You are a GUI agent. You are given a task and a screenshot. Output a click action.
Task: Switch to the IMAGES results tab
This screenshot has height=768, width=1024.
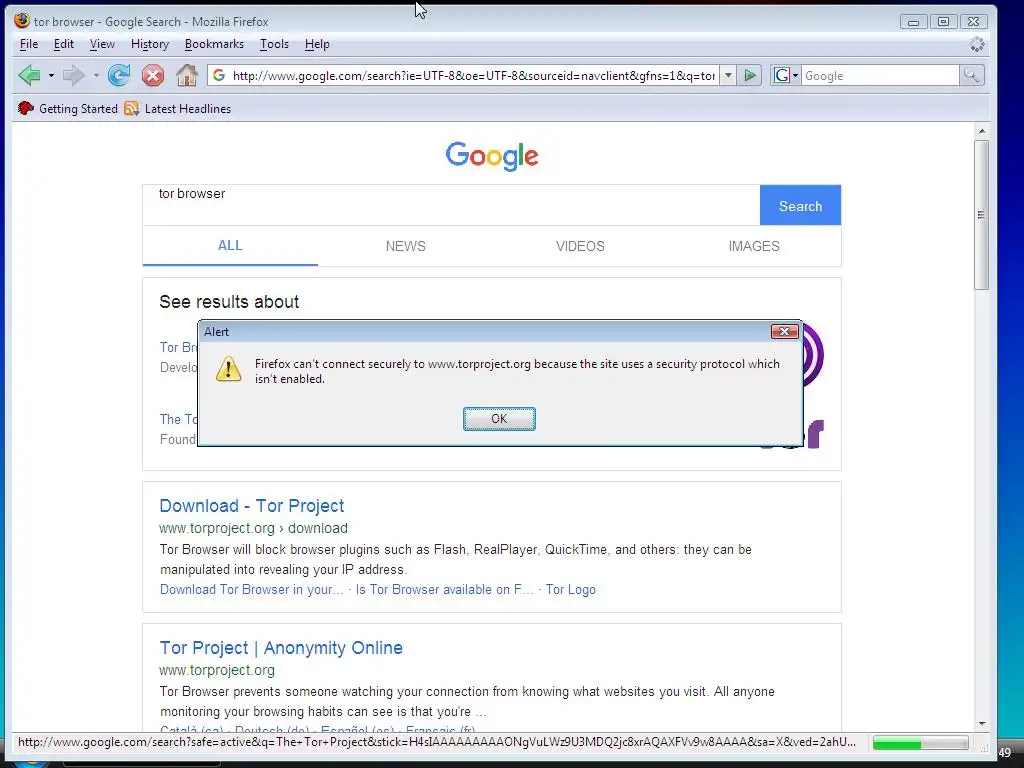point(754,246)
